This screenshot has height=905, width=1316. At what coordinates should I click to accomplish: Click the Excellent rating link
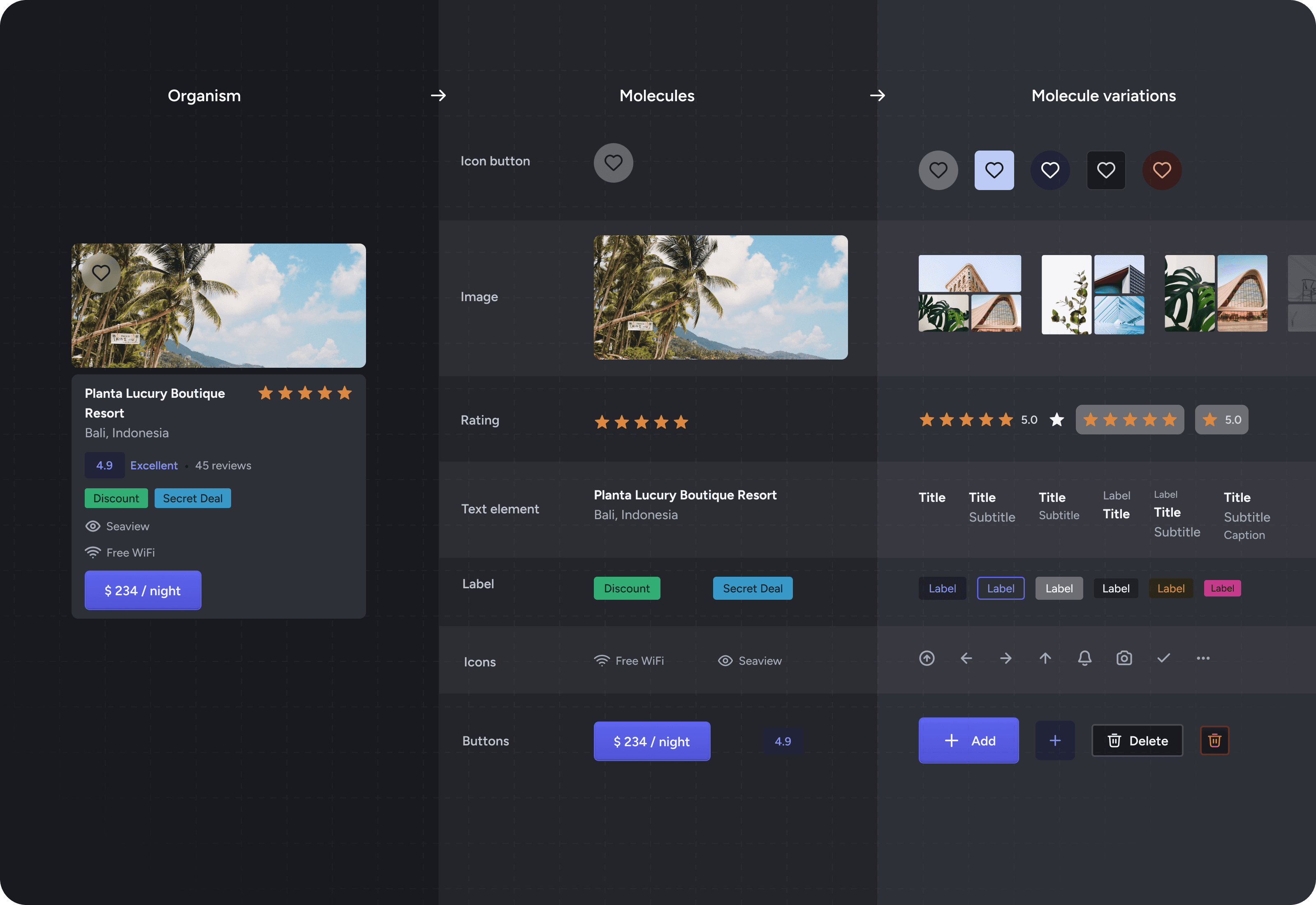[x=153, y=465]
